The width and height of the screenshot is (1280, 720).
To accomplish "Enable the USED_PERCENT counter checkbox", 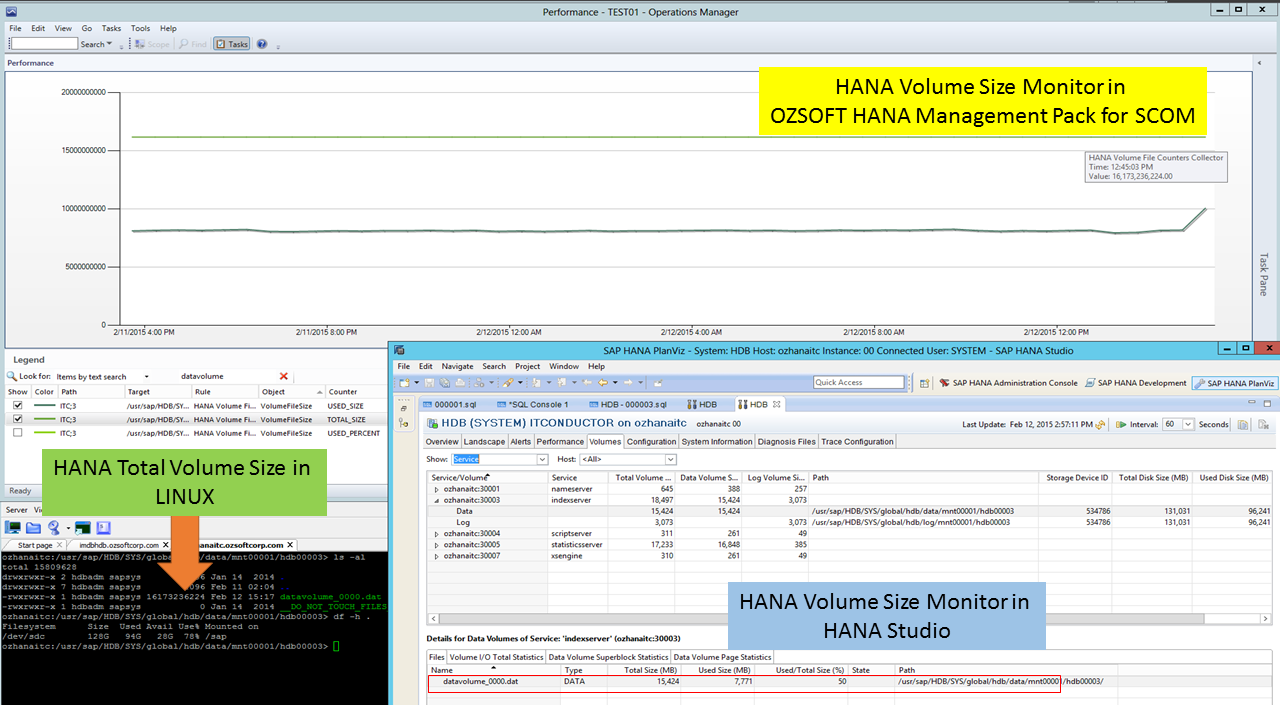I will tap(17, 433).
